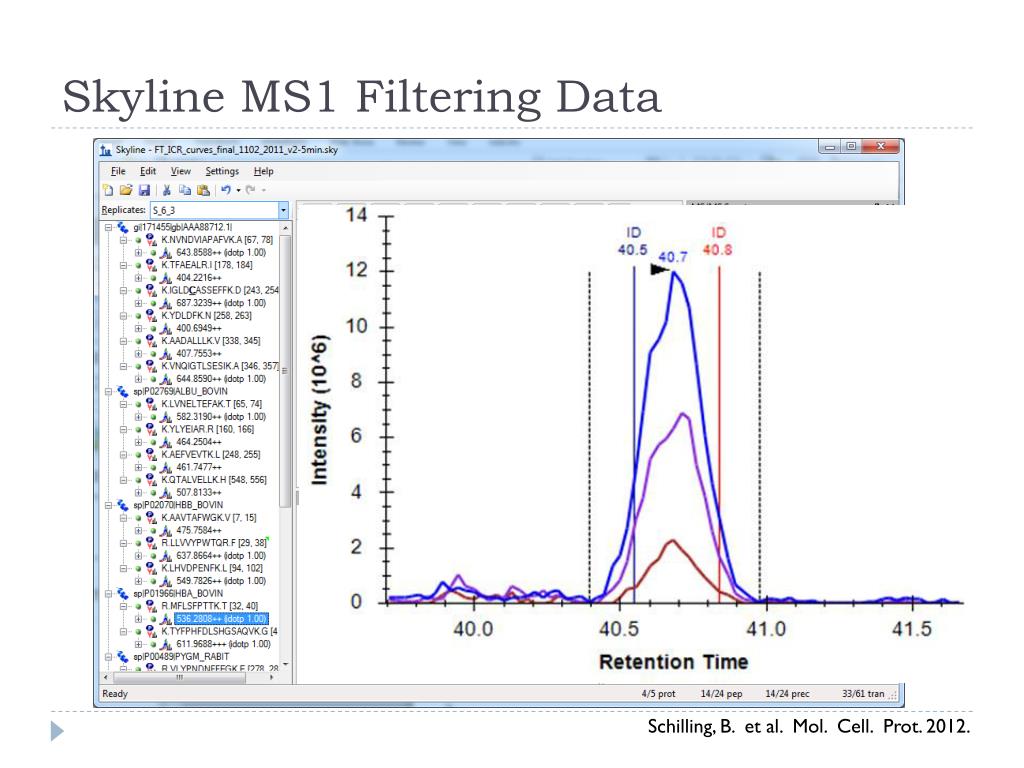Click the tree vertical scrollbar up arrow

coord(285,228)
